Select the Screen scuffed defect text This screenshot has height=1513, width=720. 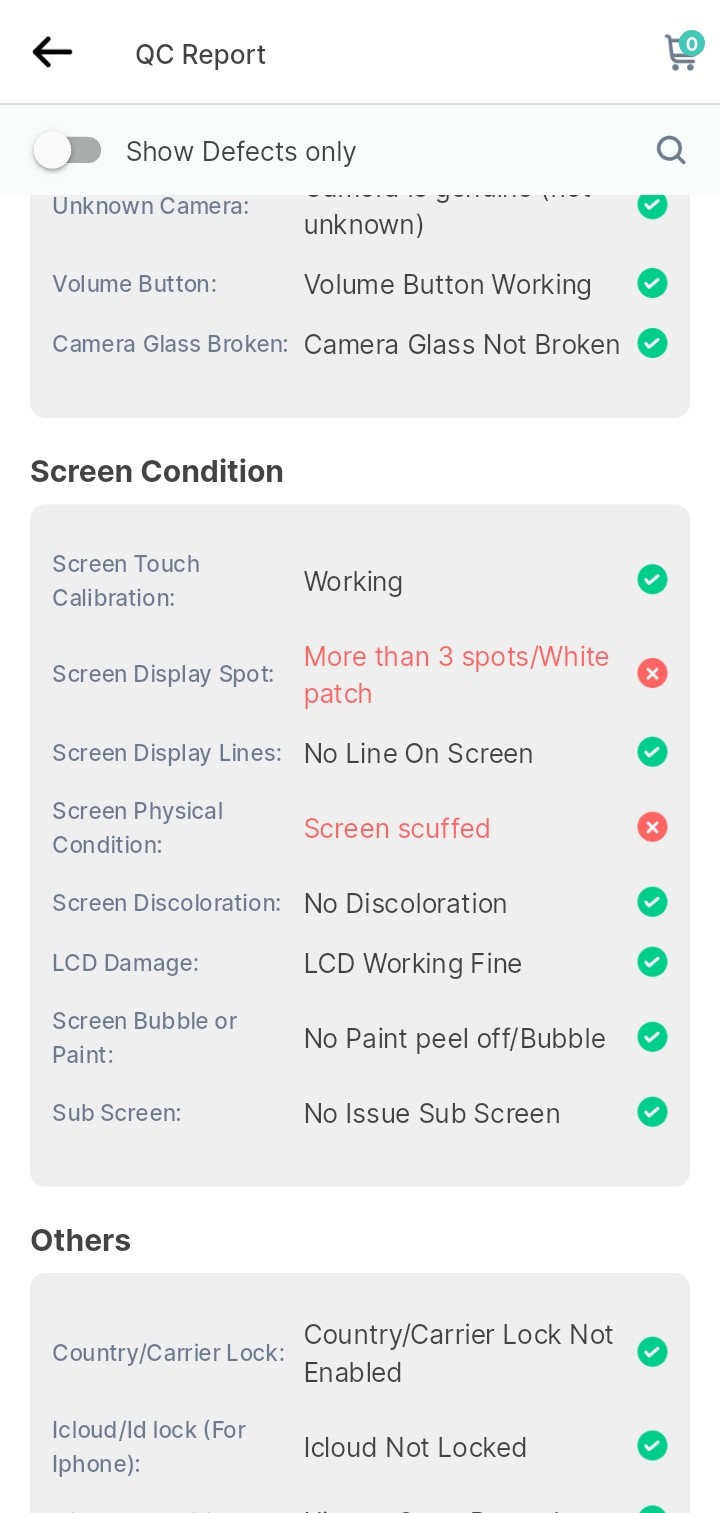coord(397,828)
